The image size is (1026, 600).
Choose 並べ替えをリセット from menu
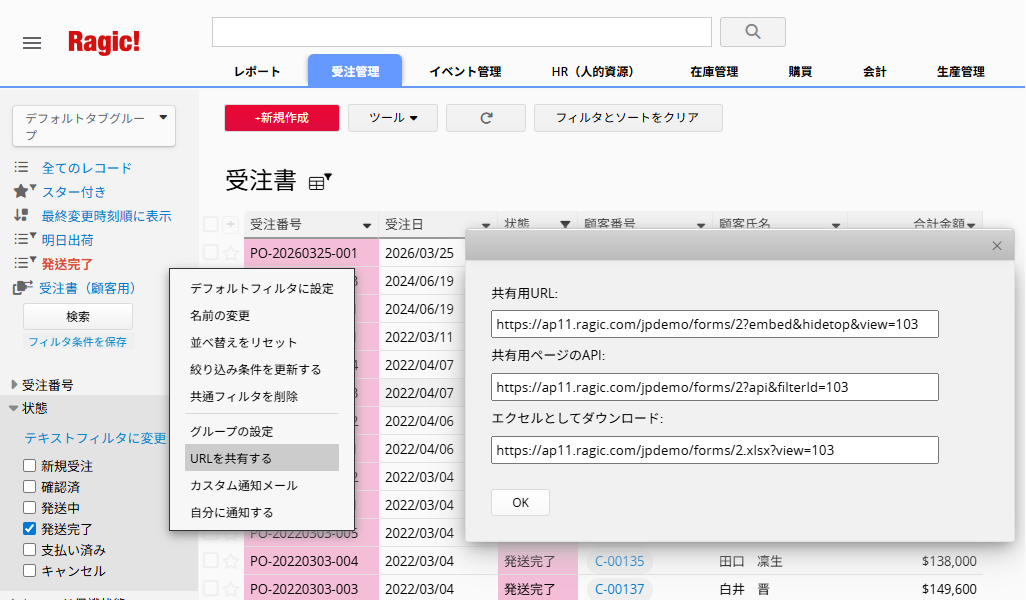pos(262,342)
